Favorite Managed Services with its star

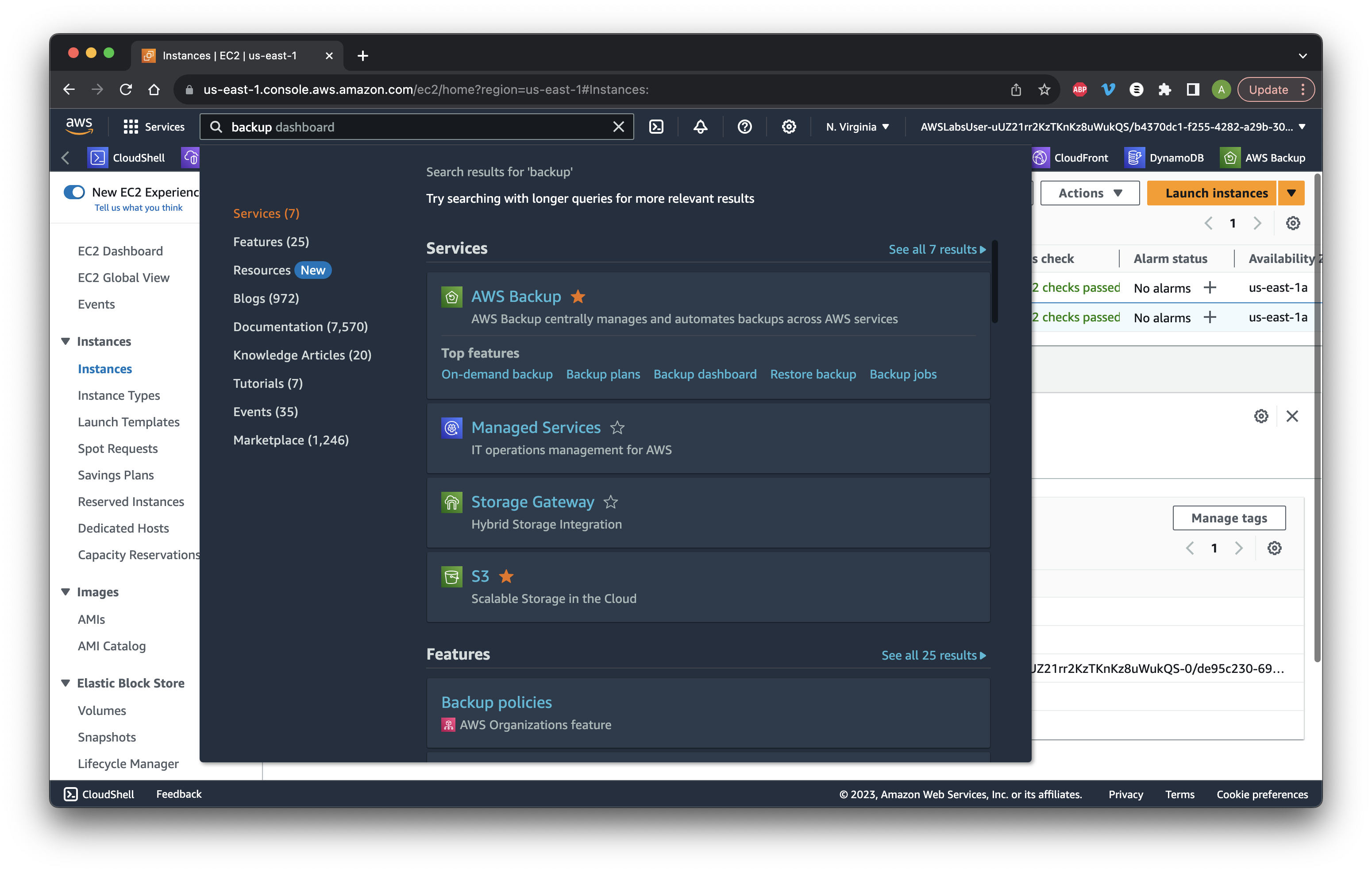click(617, 427)
